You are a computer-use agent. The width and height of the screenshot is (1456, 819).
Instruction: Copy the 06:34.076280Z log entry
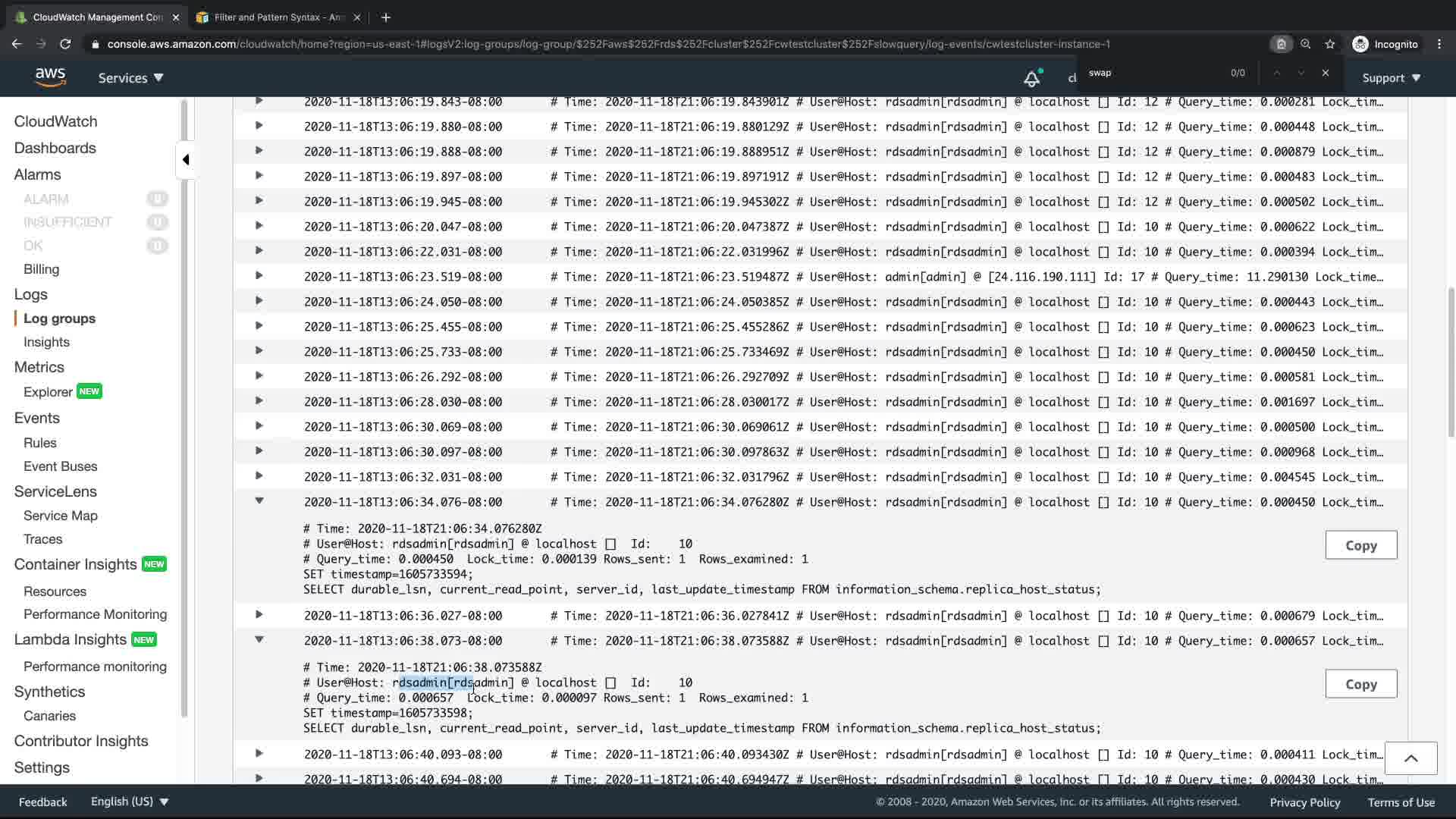pos(1360,545)
